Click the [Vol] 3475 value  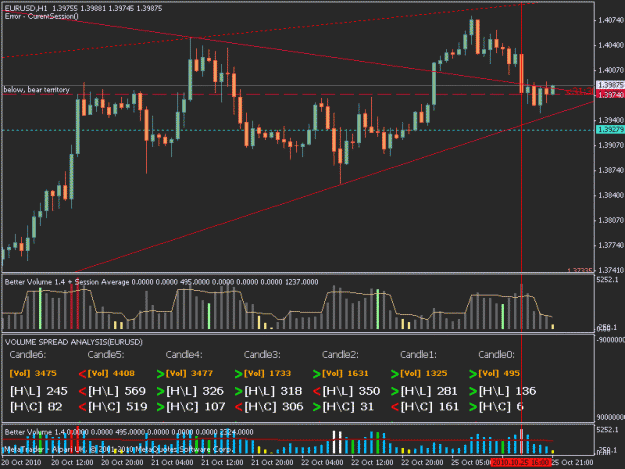(33, 374)
